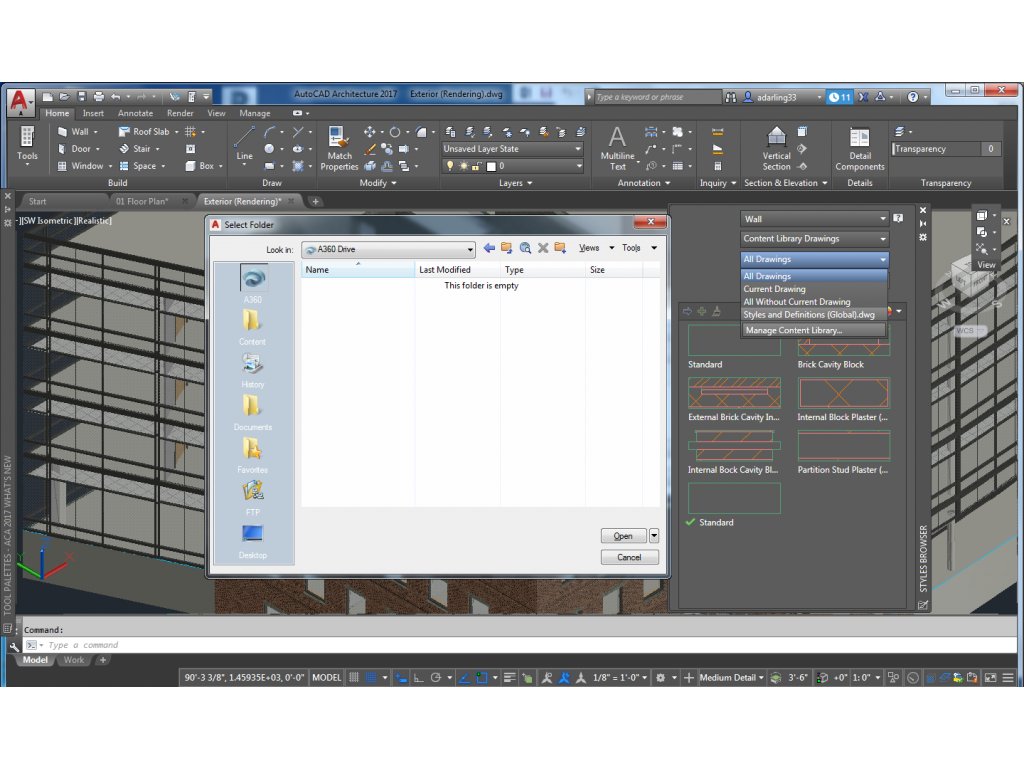Viewport: 1024px width, 768px height.
Task: Open the Desktop location in the Select Folder sidebar
Action: click(253, 541)
